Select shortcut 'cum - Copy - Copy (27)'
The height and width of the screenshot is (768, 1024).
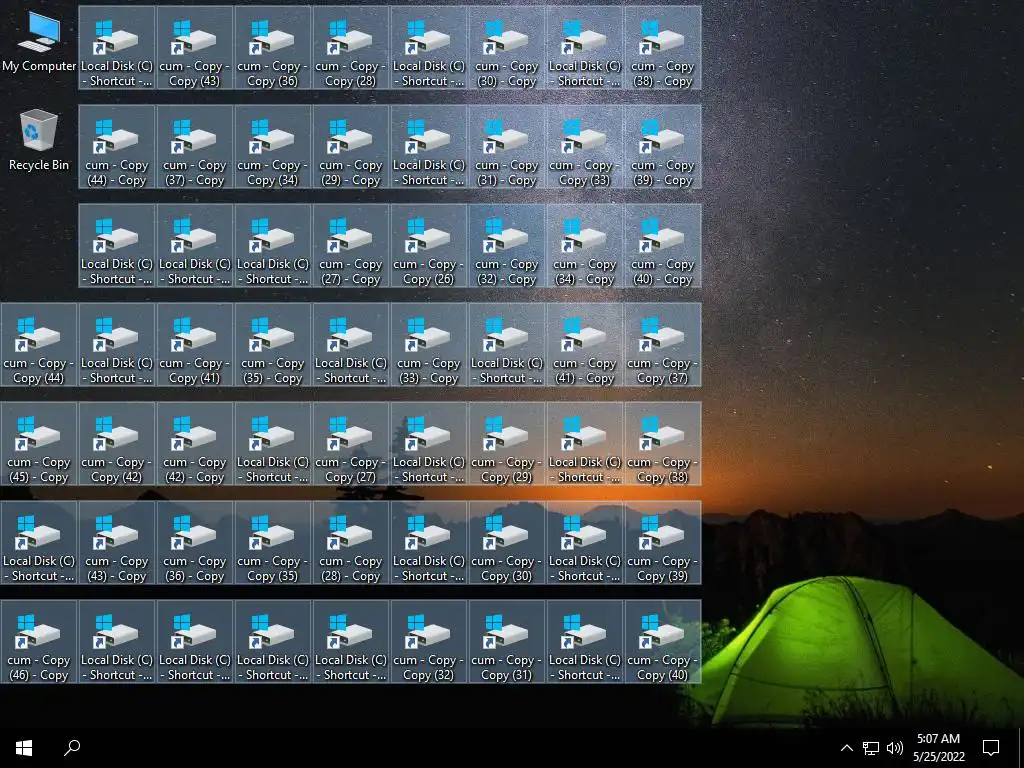(351, 444)
